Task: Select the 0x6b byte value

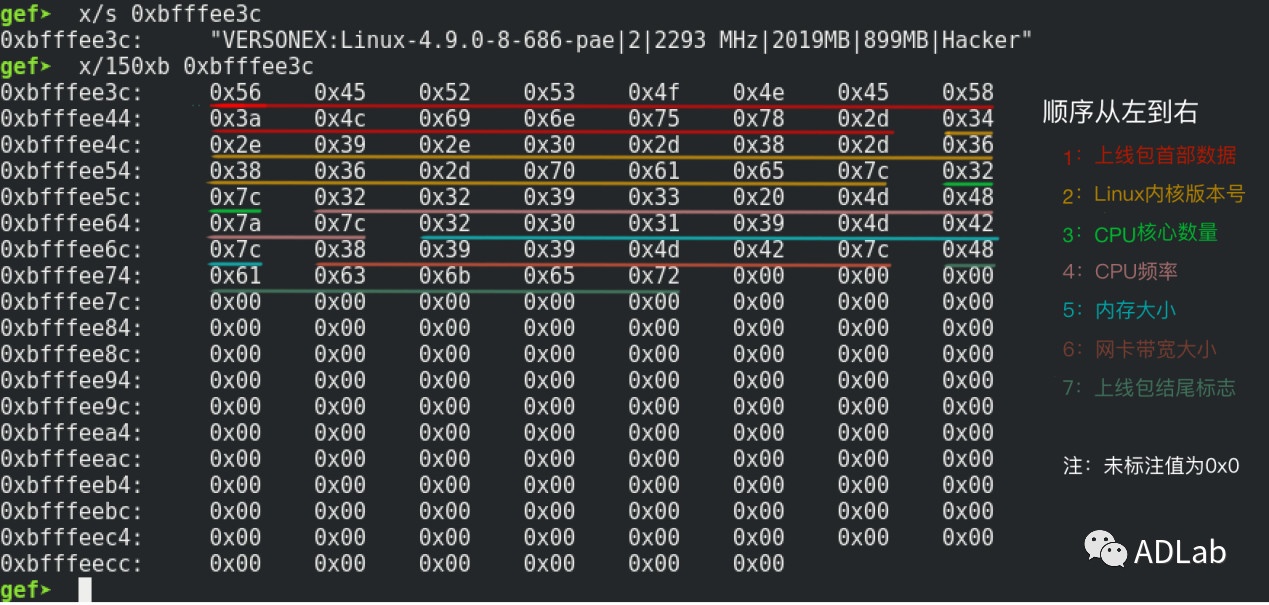Action: click(x=444, y=275)
